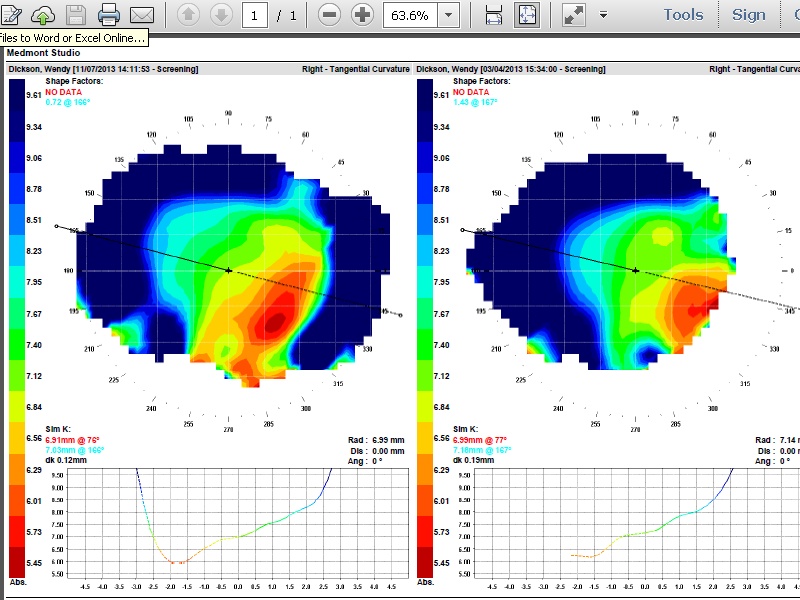The width and height of the screenshot is (800, 600).
Task: Toggle read mode expand icon
Action: 574,15
